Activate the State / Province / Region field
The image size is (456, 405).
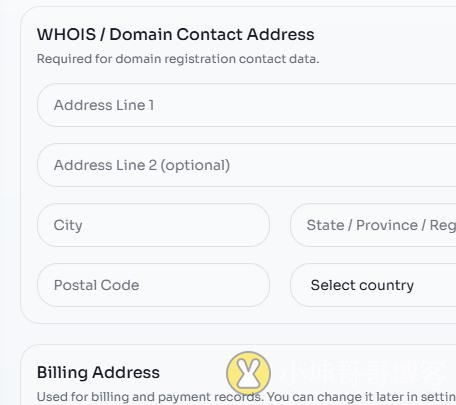(373, 225)
